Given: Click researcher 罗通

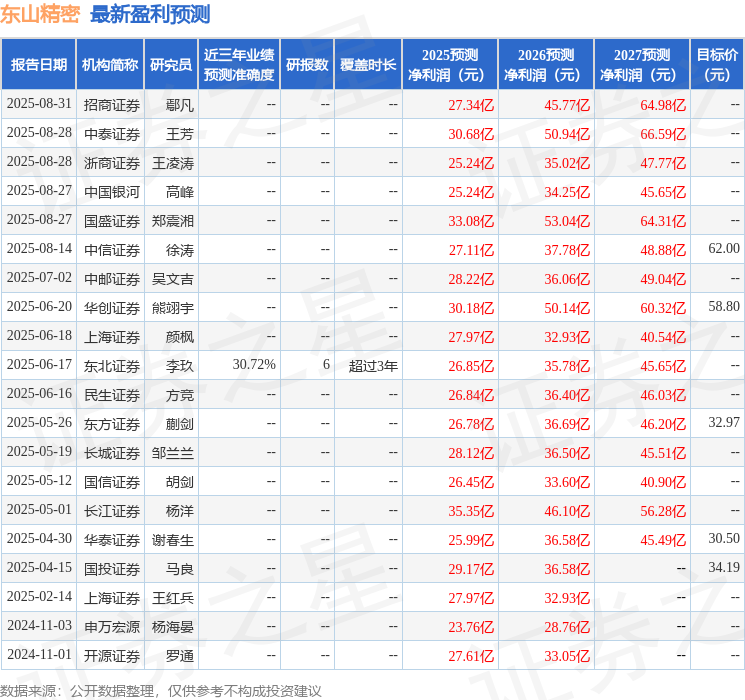Looking at the screenshot, I should click(x=180, y=656).
